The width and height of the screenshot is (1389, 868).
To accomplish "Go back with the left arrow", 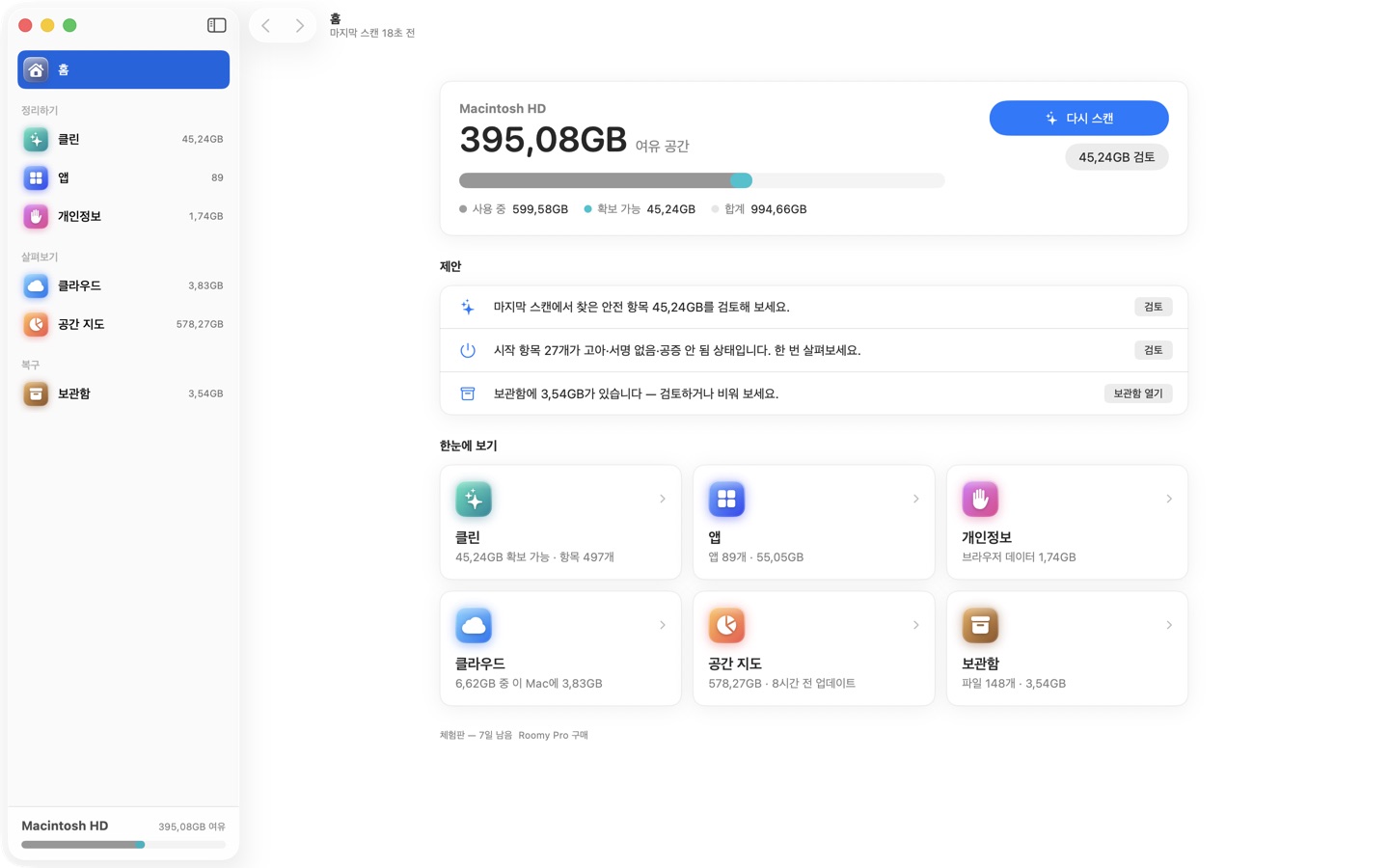I will pyautogui.click(x=266, y=26).
